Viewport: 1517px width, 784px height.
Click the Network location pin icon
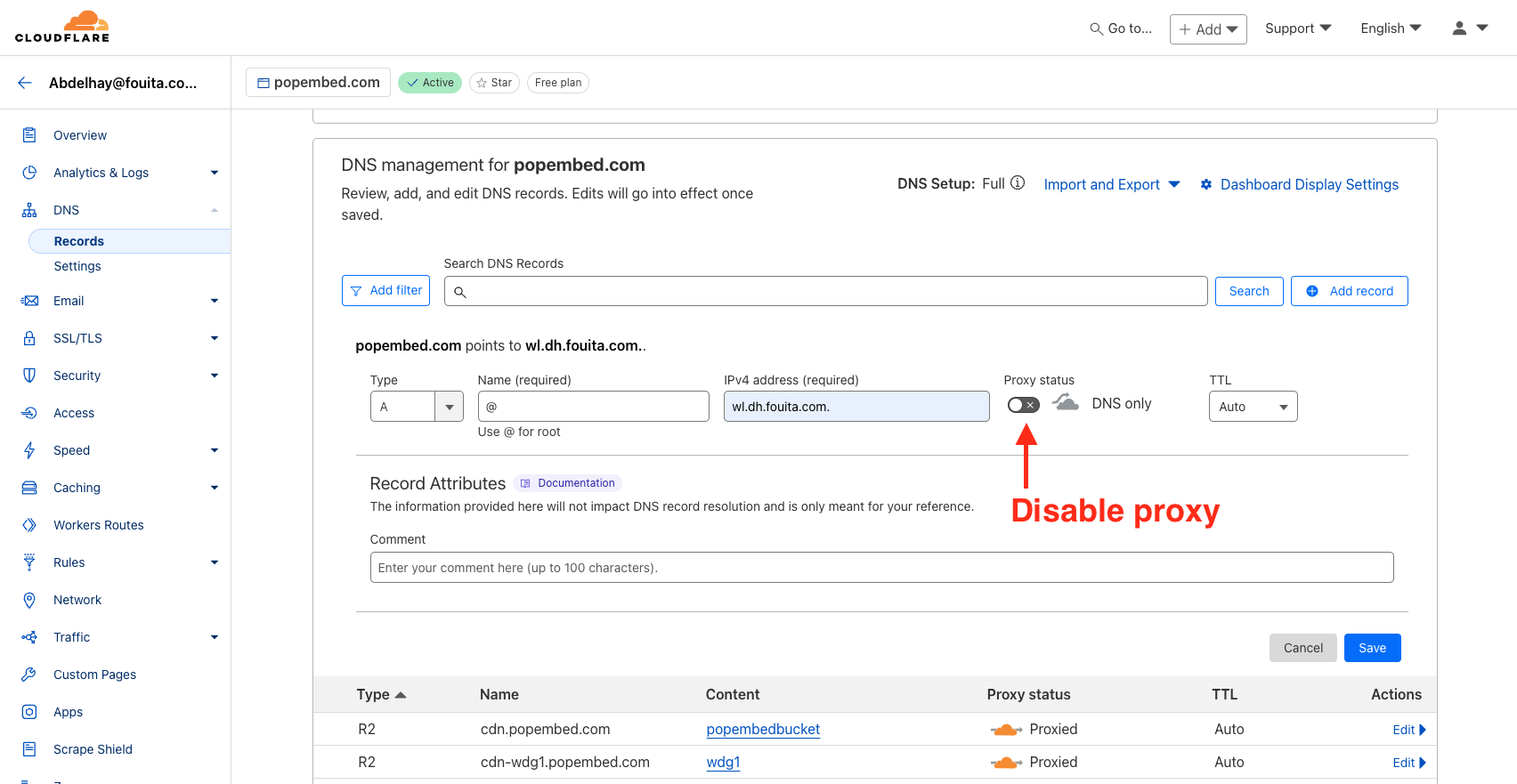[29, 600]
